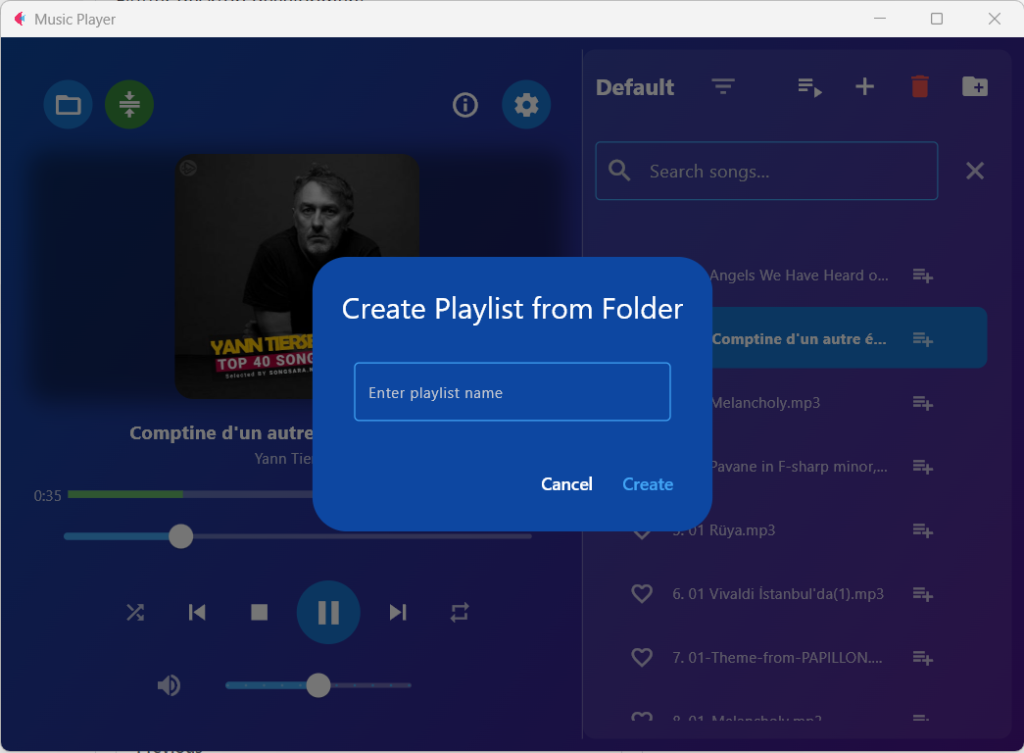
Task: Open the settings gear icon
Action: [x=526, y=105]
